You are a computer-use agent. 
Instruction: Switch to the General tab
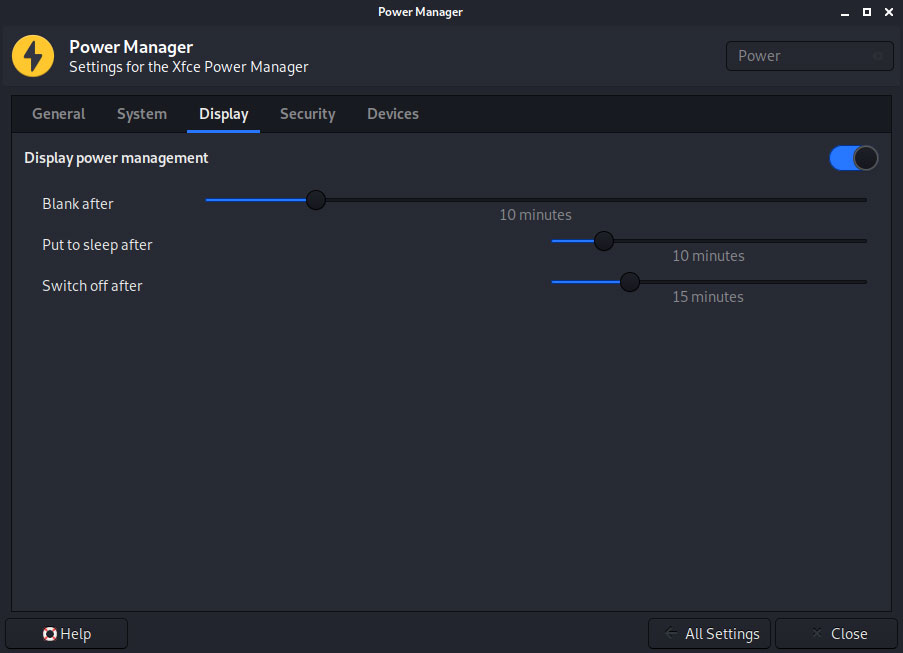click(59, 114)
